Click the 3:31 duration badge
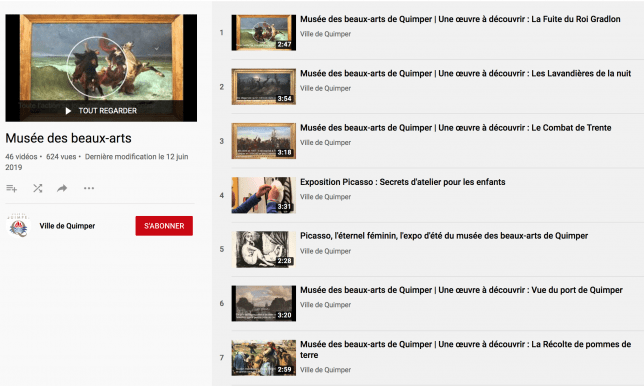Image resolution: width=644 pixels, height=386 pixels. (x=284, y=207)
